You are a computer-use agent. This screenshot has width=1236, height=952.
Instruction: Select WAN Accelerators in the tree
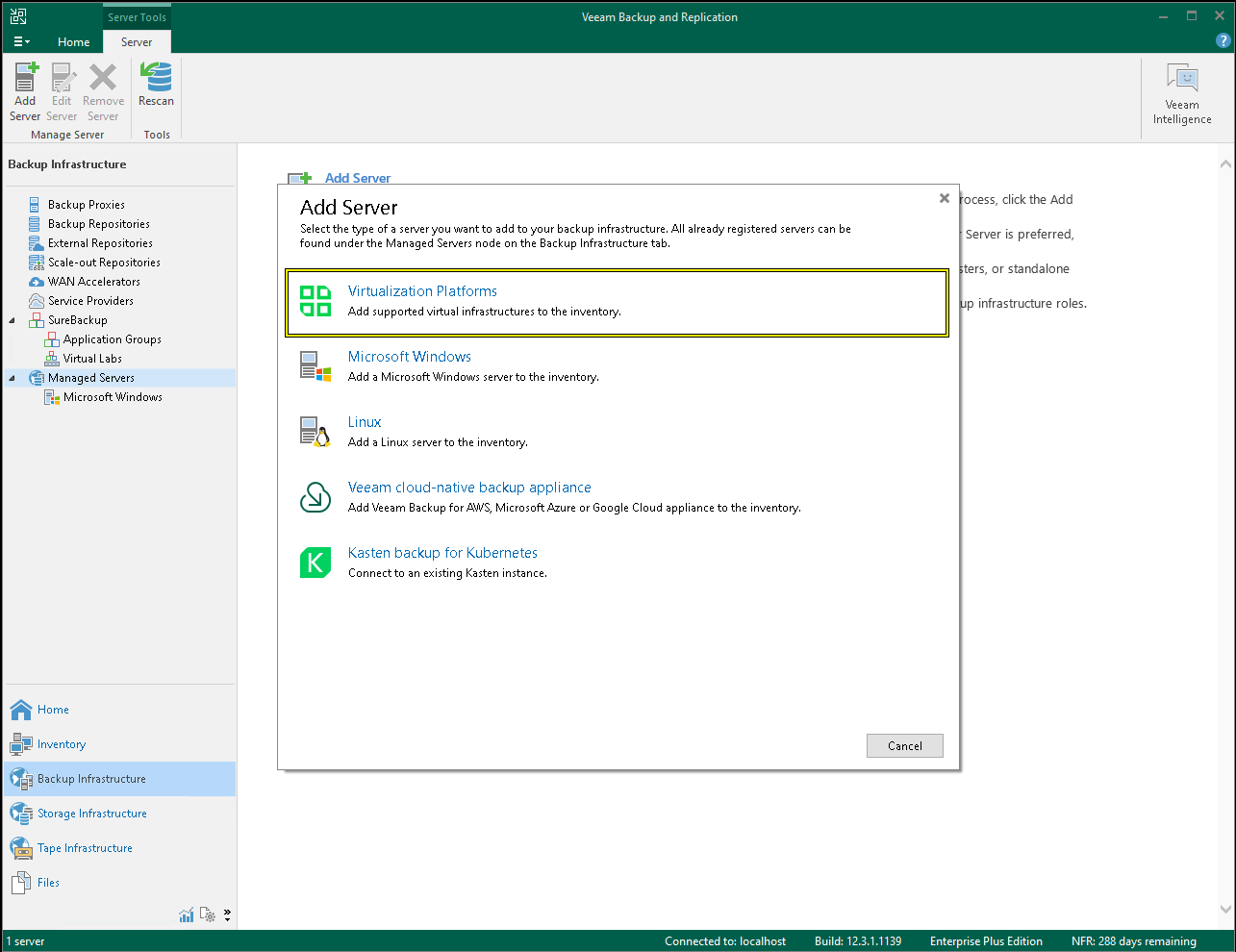click(93, 282)
